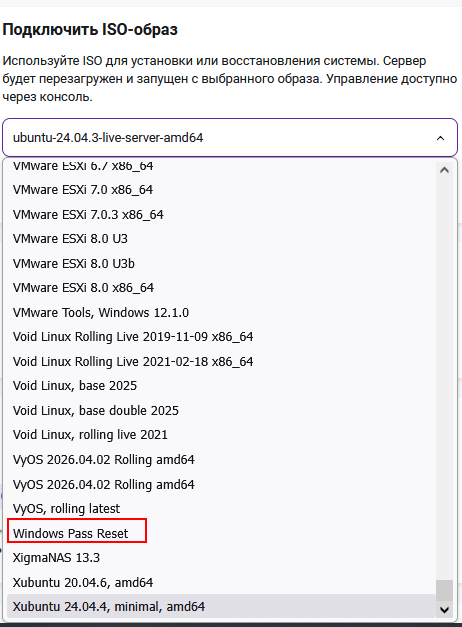Click the scrollbar down arrow

point(444,610)
